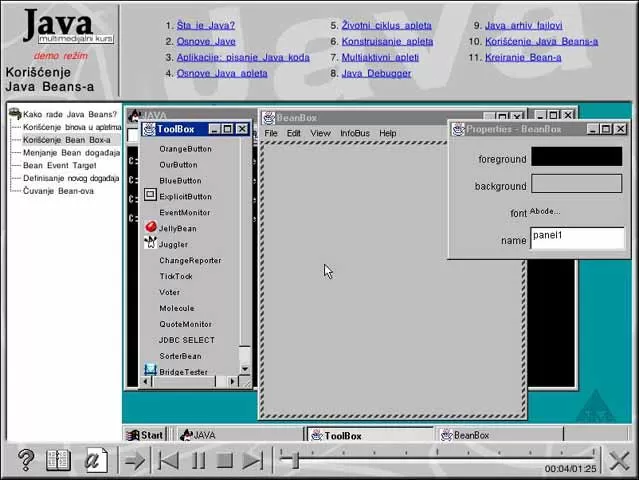The width and height of the screenshot is (639, 480).
Task: Open Menjanje Bean događaja topic
Action: [71, 153]
